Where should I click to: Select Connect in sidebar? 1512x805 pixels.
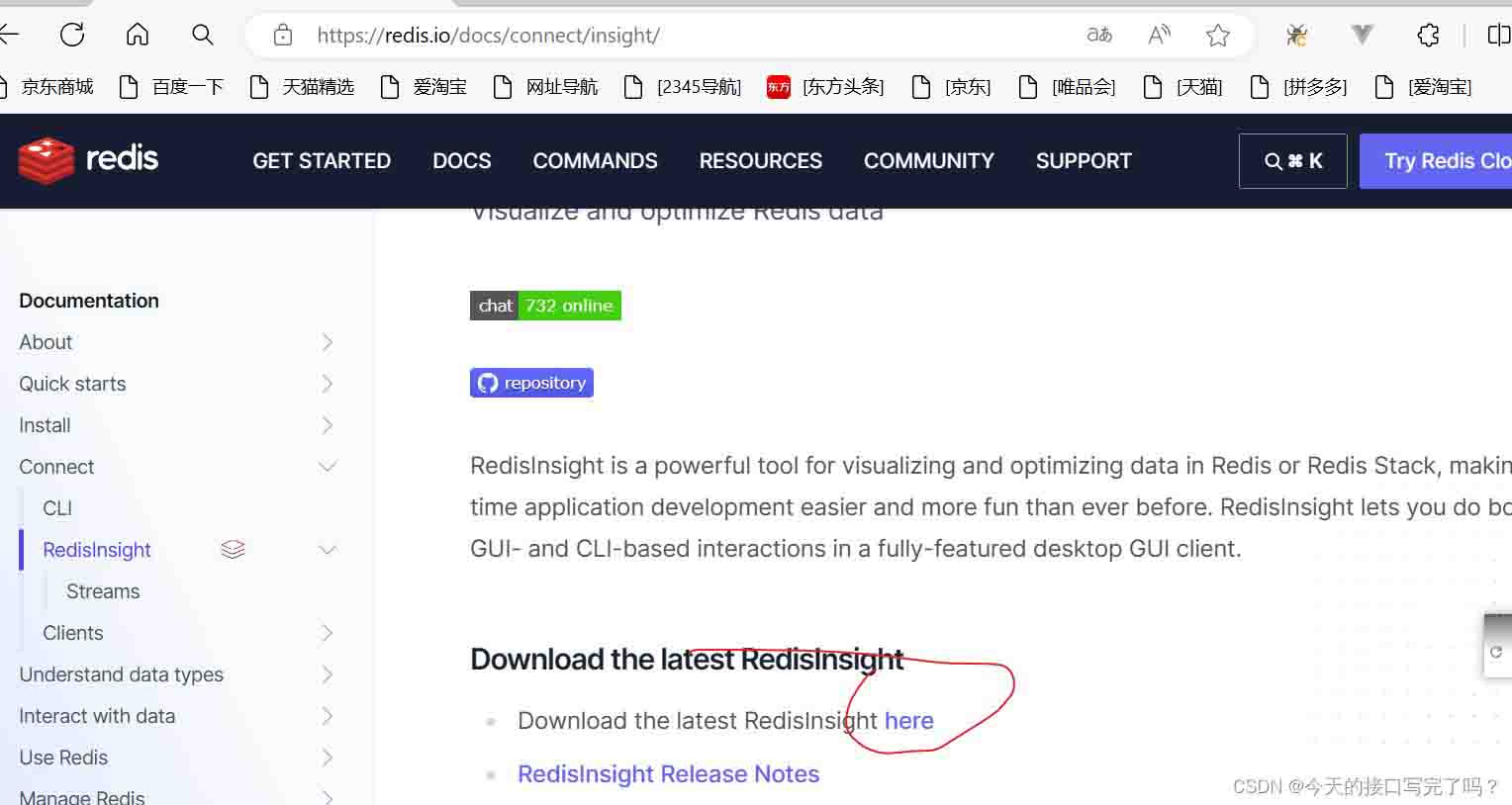pos(56,467)
